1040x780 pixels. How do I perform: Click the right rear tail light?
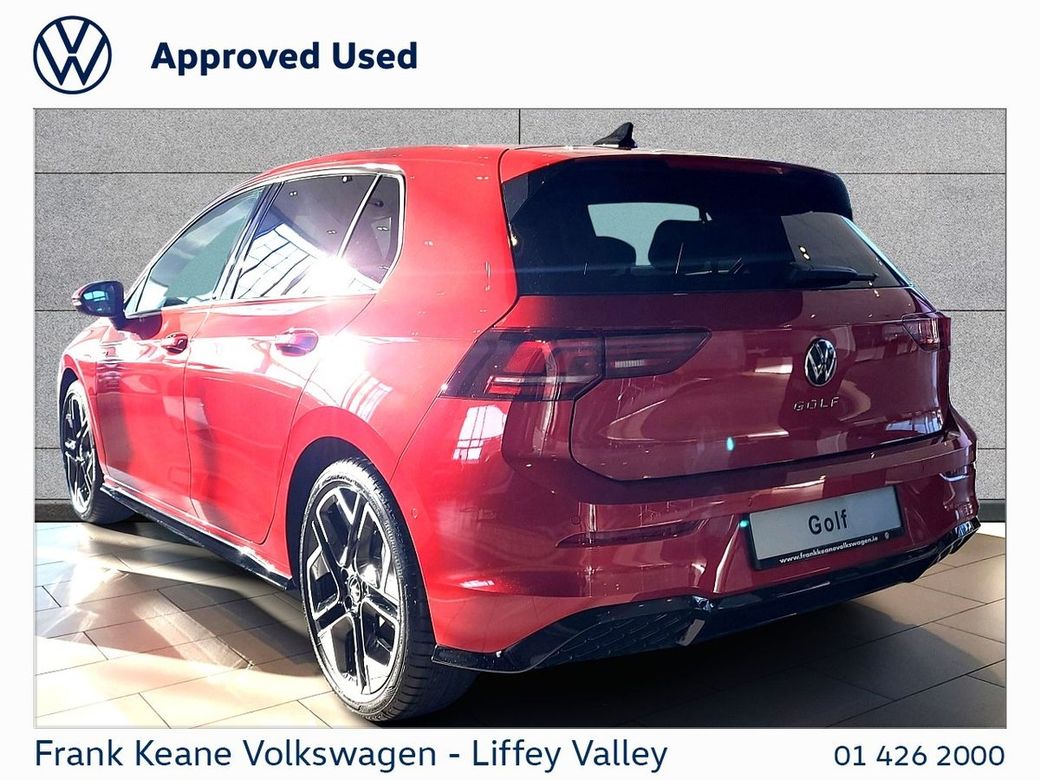coord(923,332)
